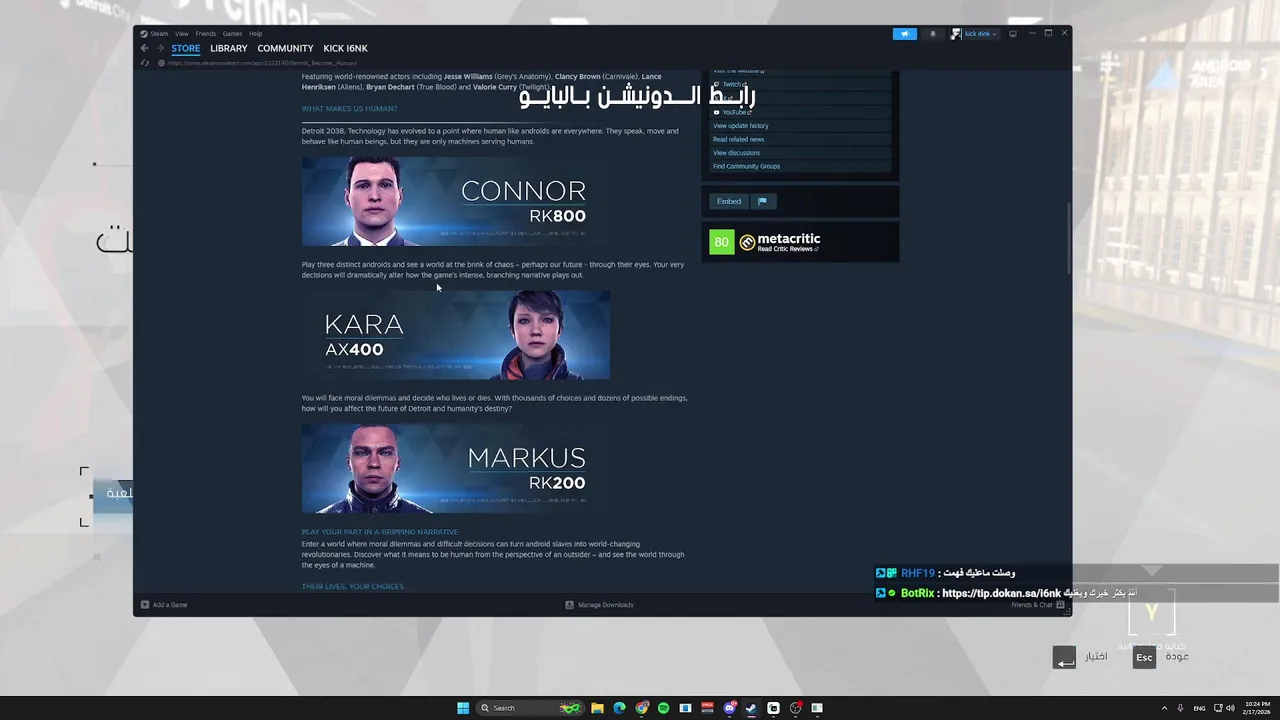Viewport: 1280px width, 720px height.
Task: Click the THEIR LIVES, YOUR CHOICES heading
Action: (x=353, y=586)
